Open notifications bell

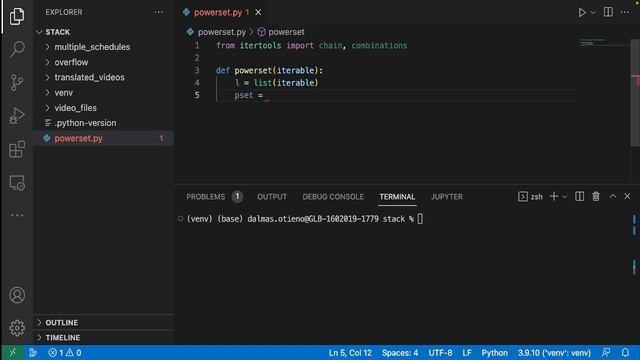click(625, 353)
